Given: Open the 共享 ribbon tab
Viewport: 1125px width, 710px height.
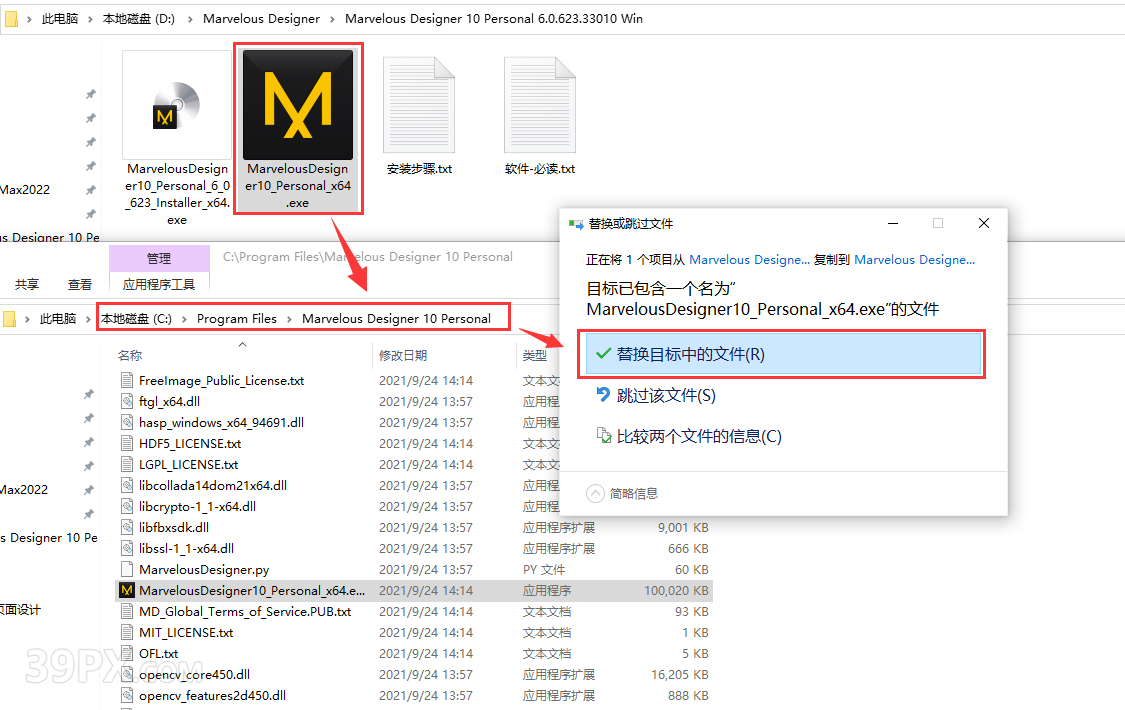Looking at the screenshot, I should [x=27, y=285].
